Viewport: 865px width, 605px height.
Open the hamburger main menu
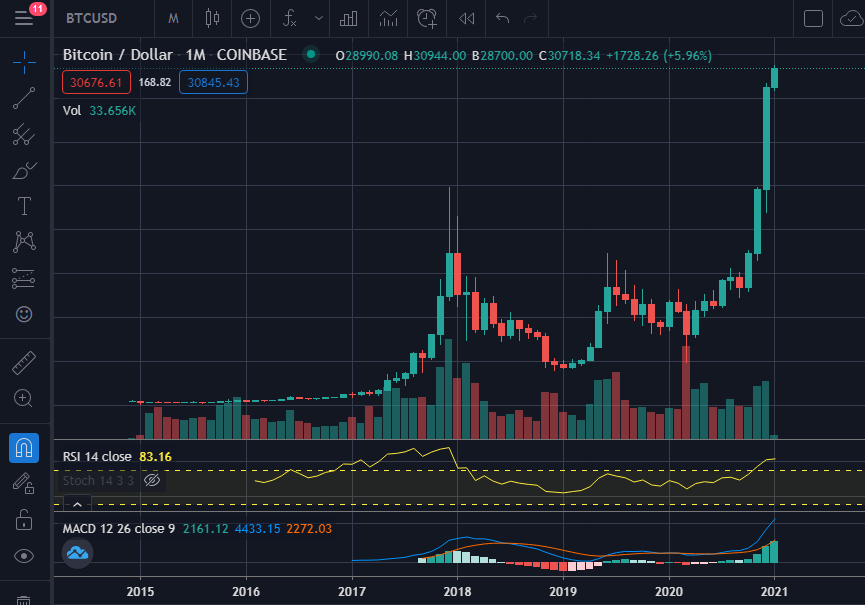pos(24,18)
